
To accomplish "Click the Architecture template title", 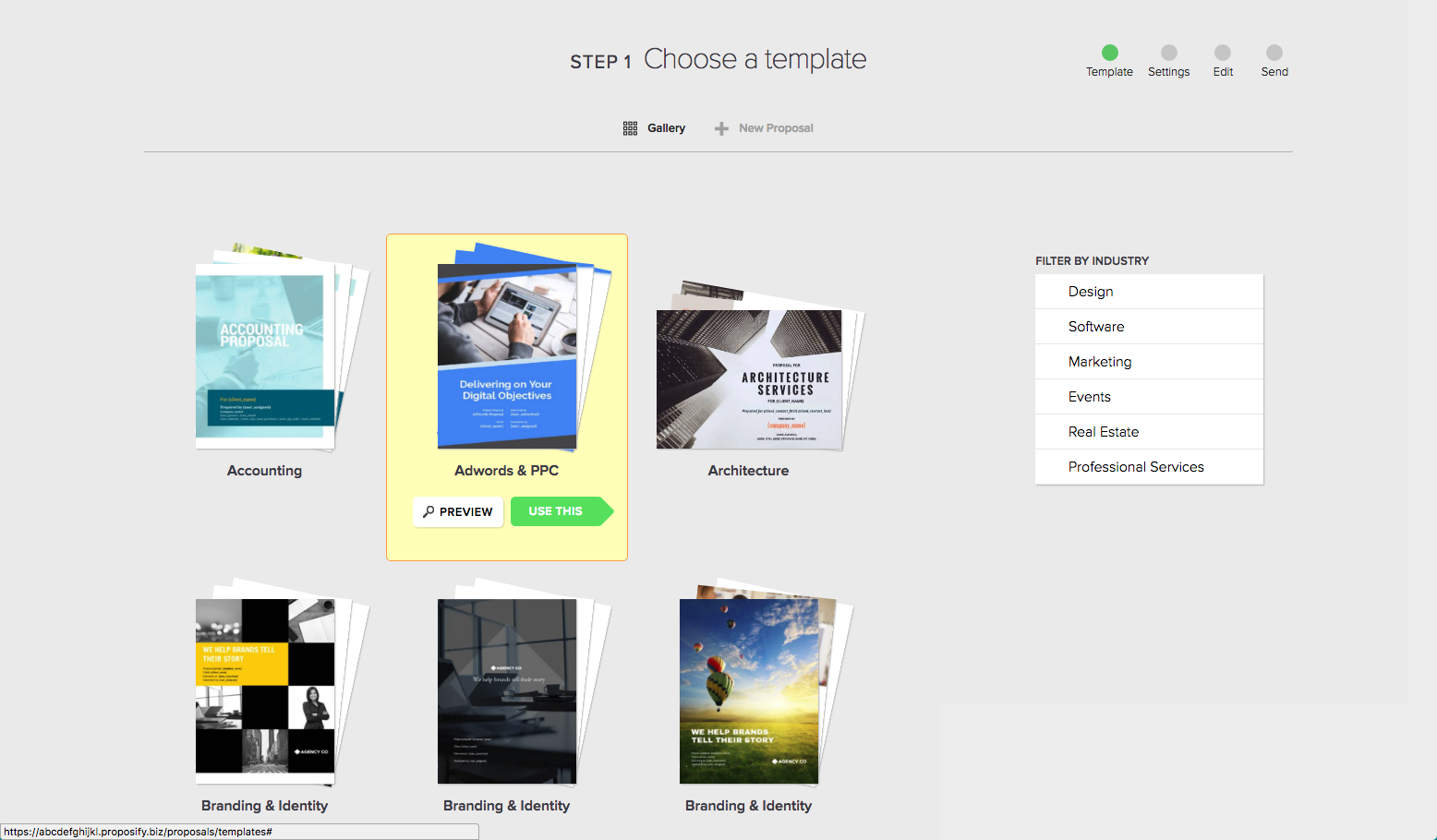I will tap(748, 471).
